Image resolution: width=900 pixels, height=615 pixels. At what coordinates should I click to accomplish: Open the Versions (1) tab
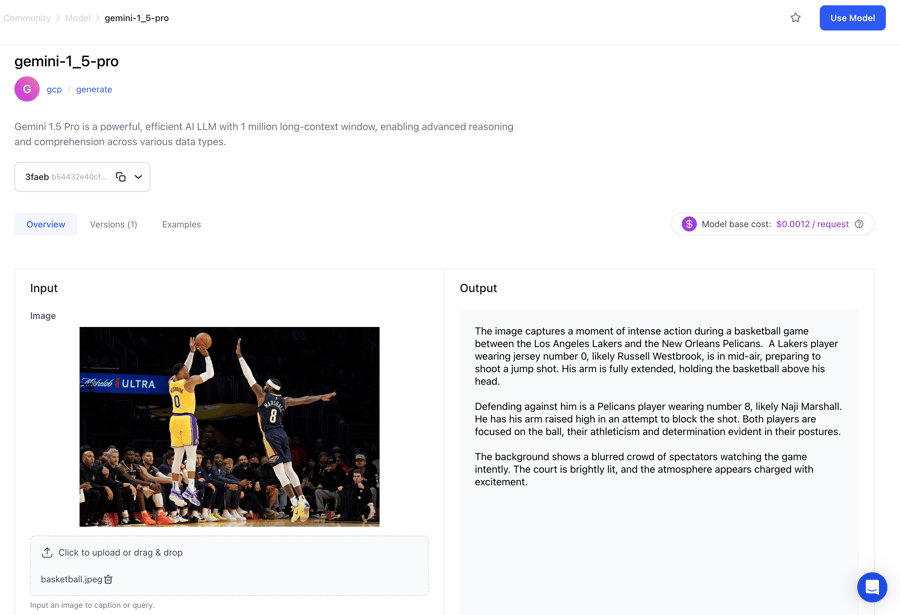(x=113, y=224)
